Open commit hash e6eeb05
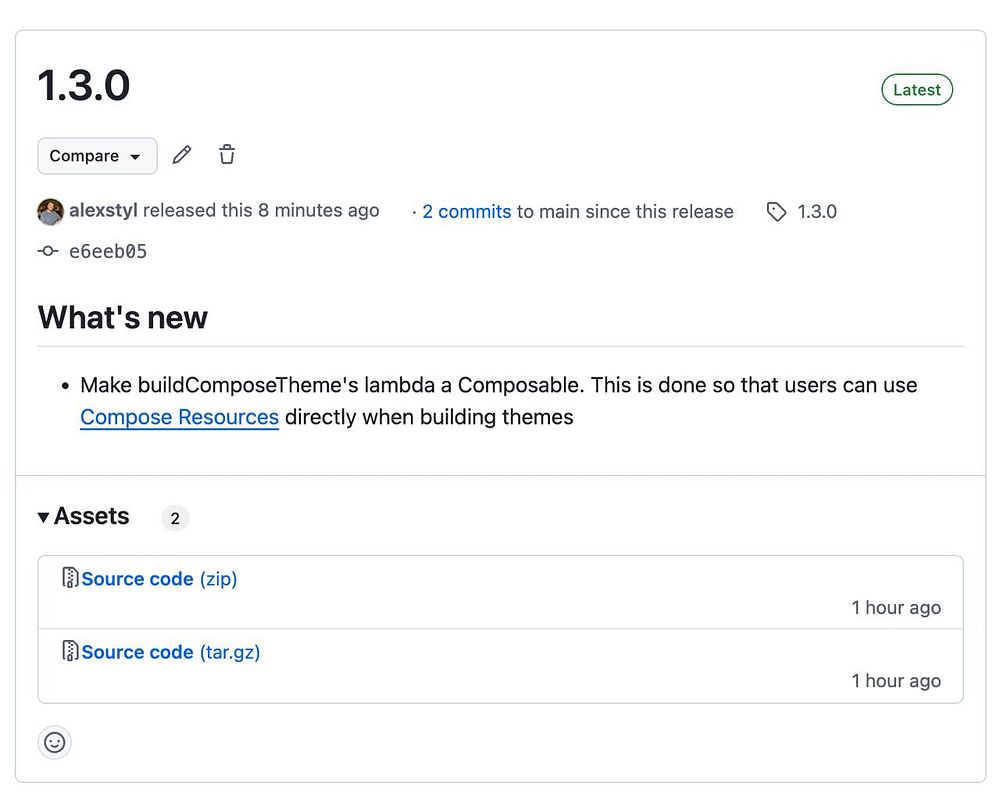Viewport: 1000px width, 802px height. pos(108,251)
